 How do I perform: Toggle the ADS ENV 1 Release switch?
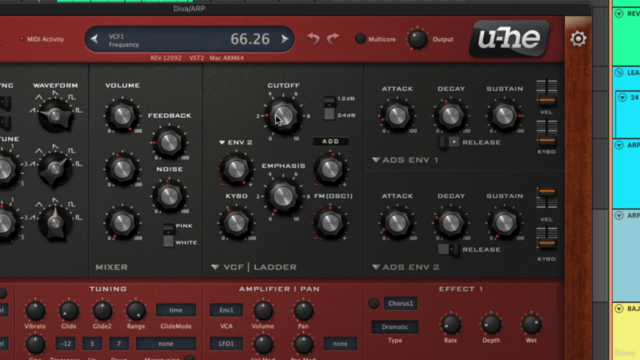pos(449,142)
